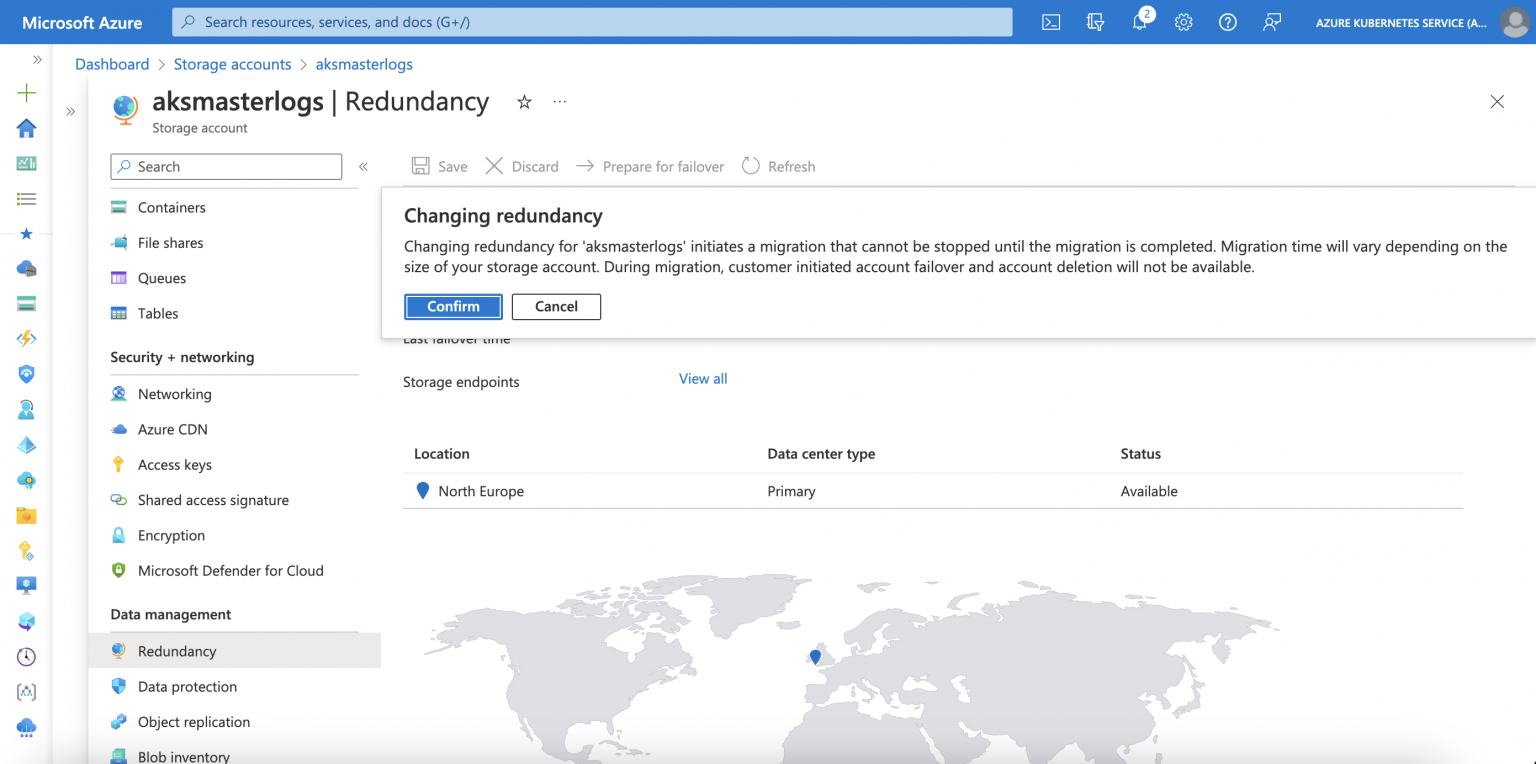The width and height of the screenshot is (1536, 764).
Task: Go to Storage accounts via breadcrumb
Action: pos(232,64)
